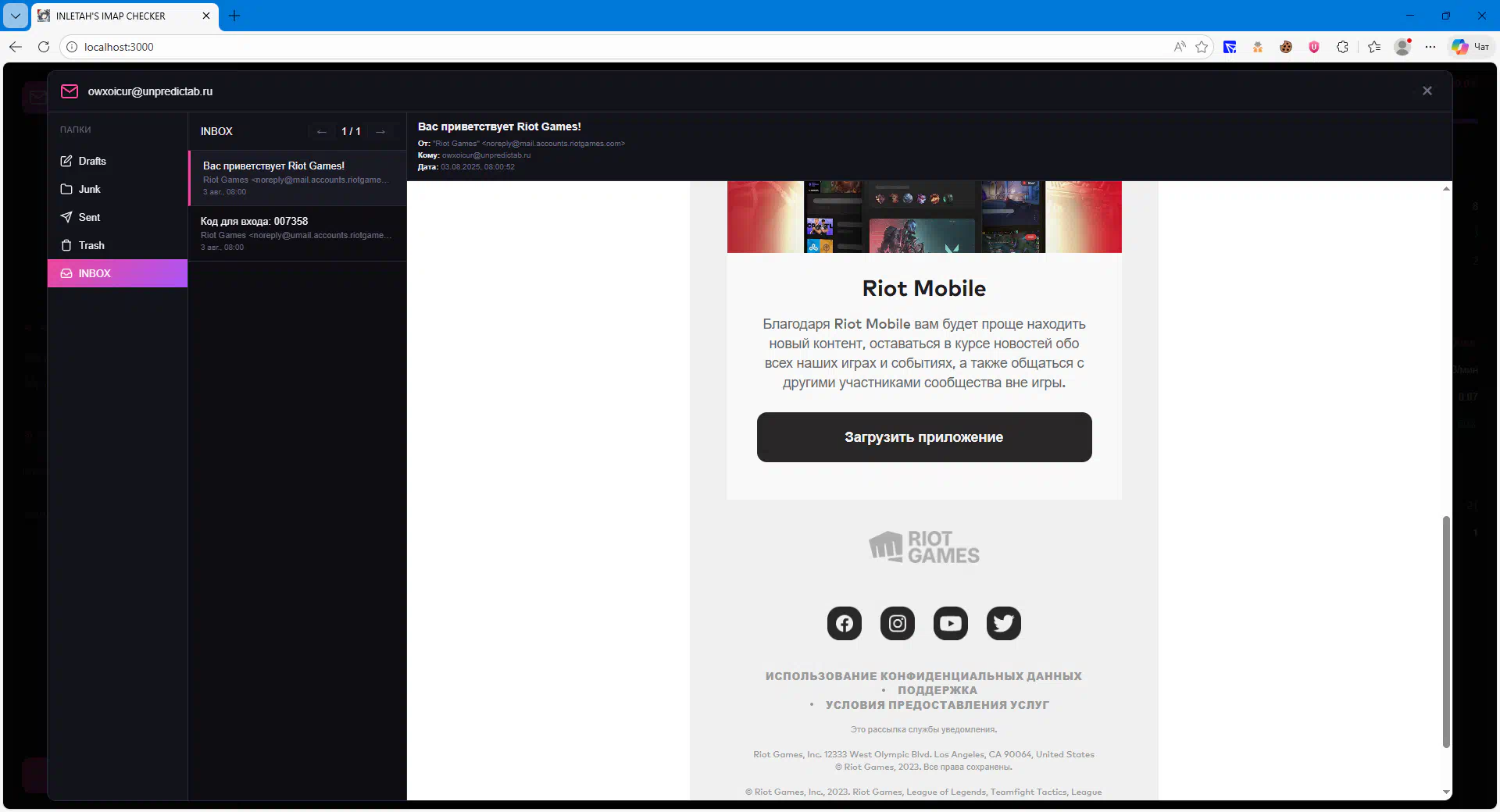Screen dimensions: 1500x812
Task: Open the YouTube social icon
Action: pyautogui.click(x=950, y=623)
